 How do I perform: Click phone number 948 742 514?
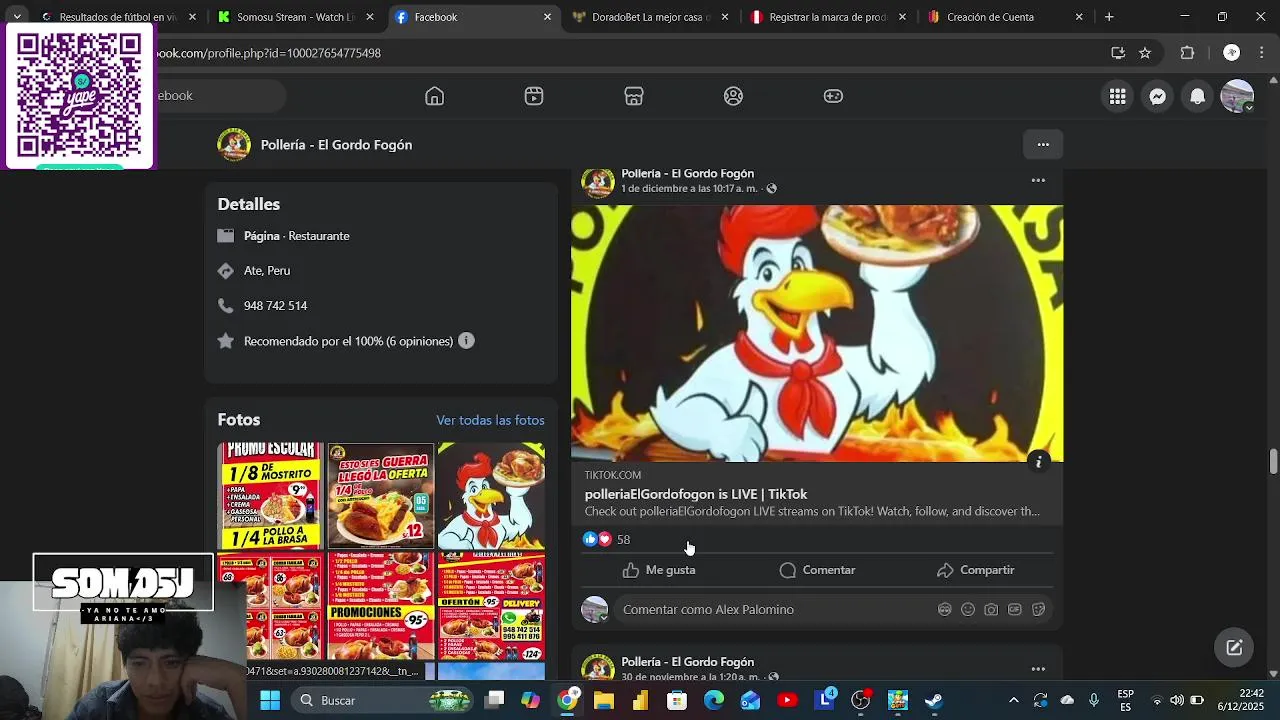click(275, 306)
